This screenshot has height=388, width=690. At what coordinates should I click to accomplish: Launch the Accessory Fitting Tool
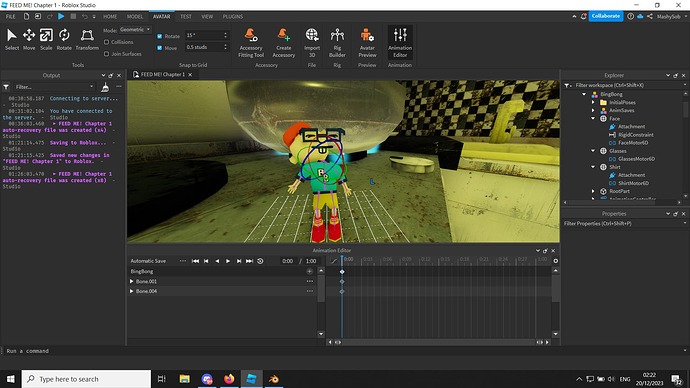click(x=251, y=43)
